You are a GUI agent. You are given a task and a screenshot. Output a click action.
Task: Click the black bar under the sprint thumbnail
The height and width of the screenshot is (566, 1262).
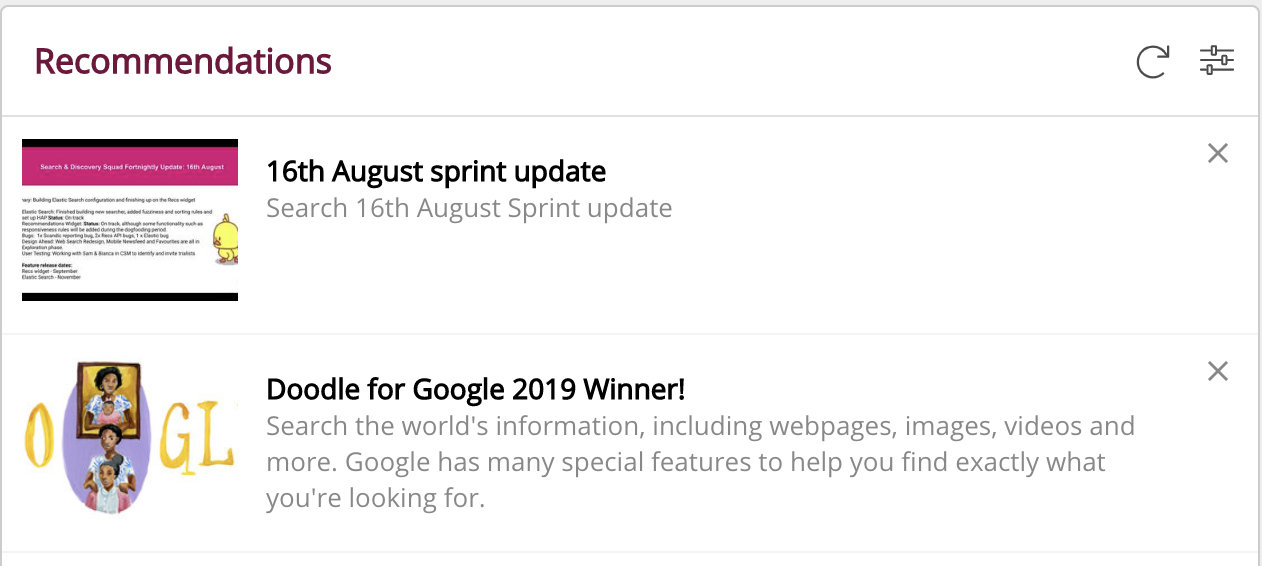[130, 297]
